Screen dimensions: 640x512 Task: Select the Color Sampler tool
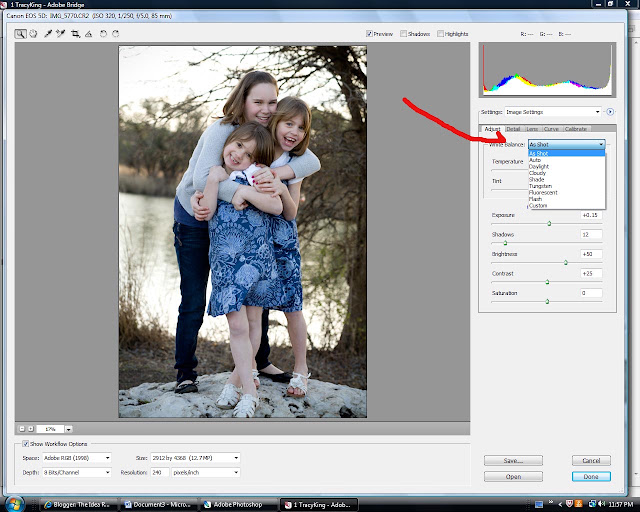(x=61, y=34)
